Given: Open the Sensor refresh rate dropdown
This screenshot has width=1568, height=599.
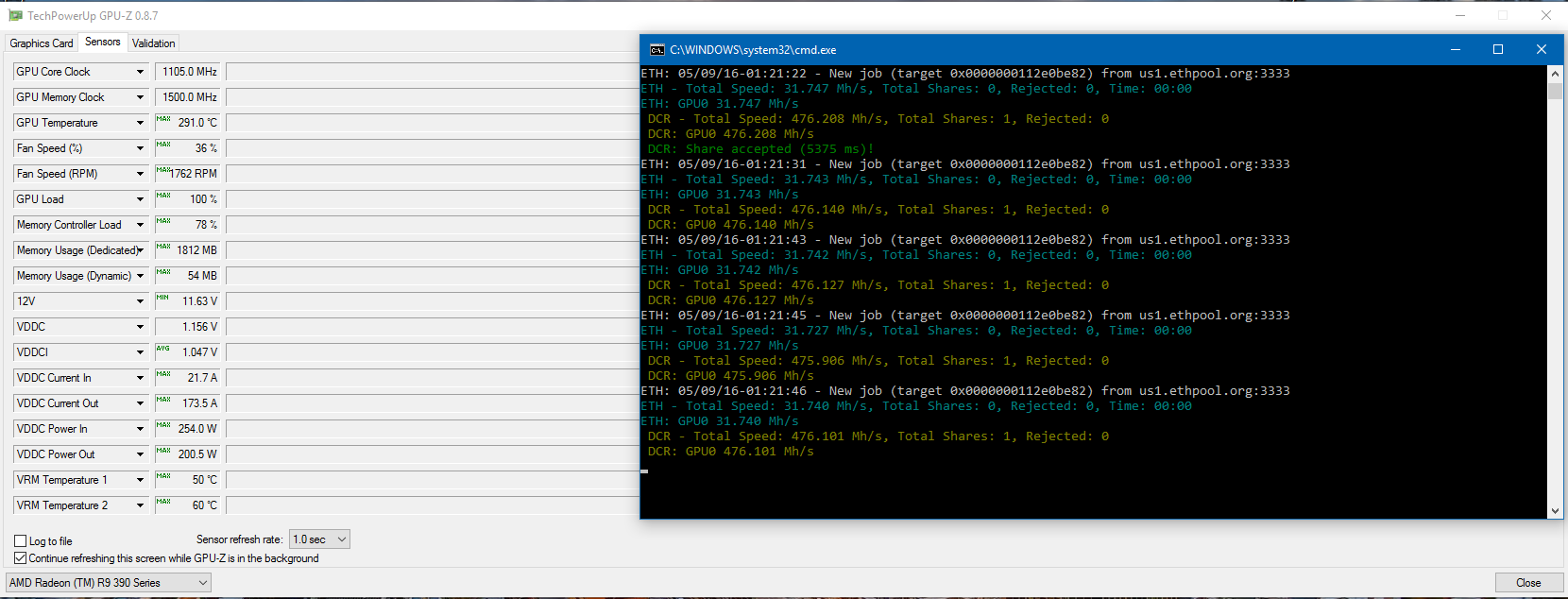Looking at the screenshot, I should (x=319, y=539).
